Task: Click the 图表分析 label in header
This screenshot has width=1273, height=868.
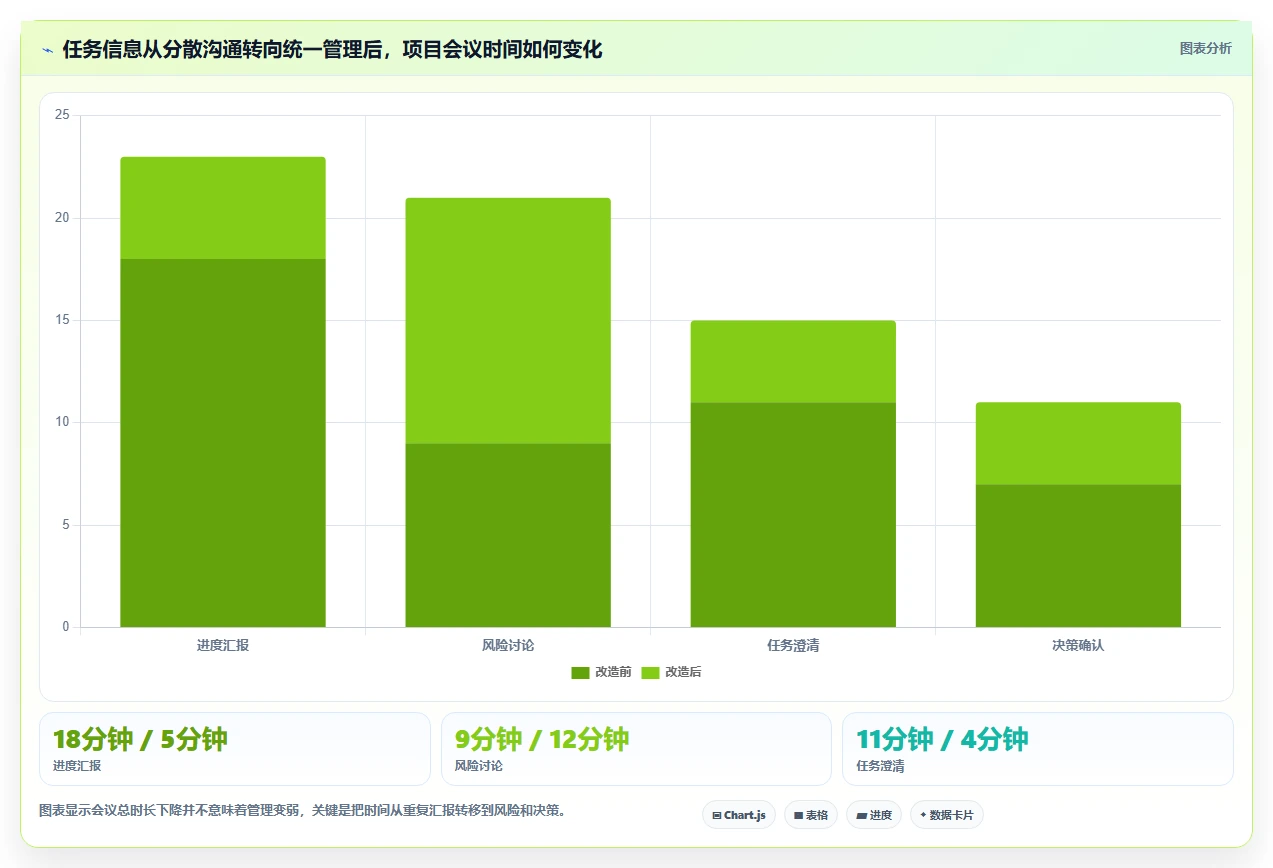Action: click(1205, 48)
